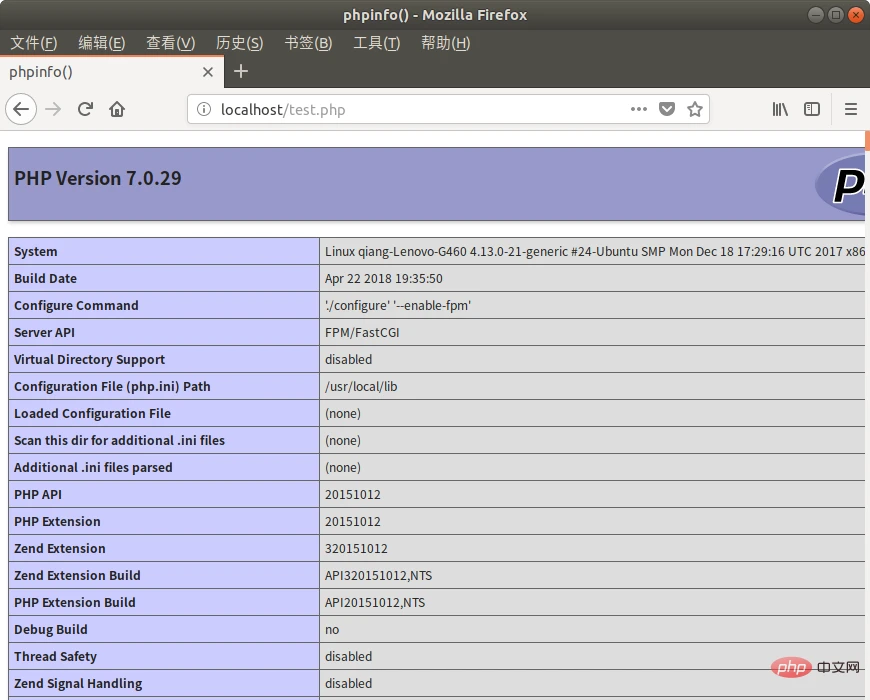
Task: Open the page actions three-dot menu
Action: [639, 109]
